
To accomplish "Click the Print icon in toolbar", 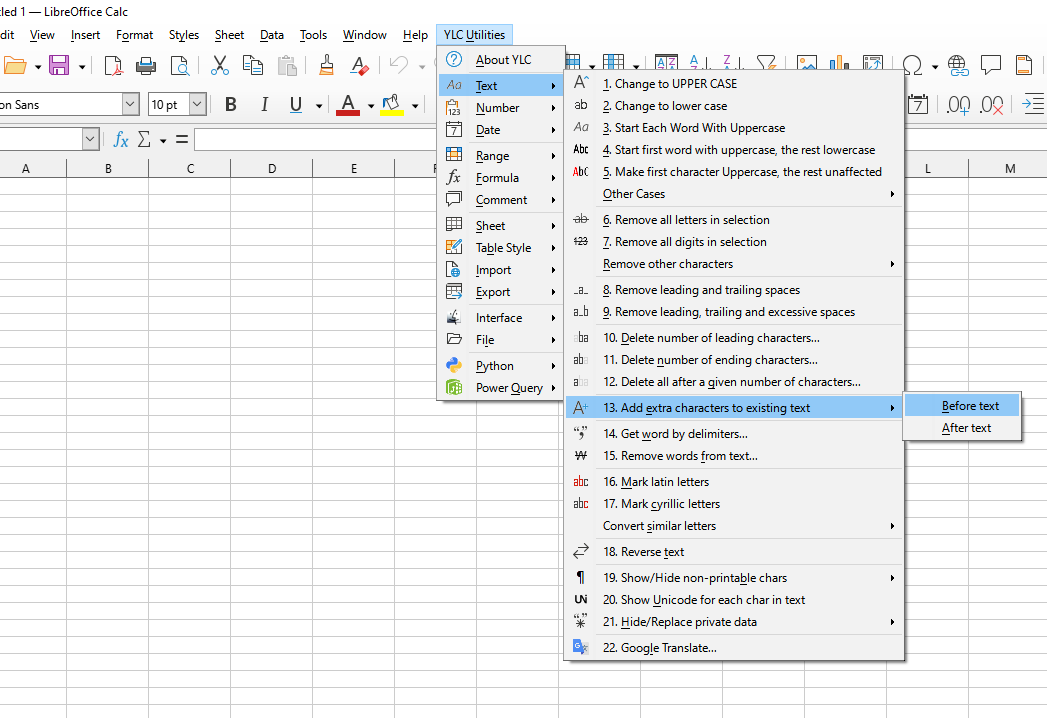I will (x=146, y=66).
